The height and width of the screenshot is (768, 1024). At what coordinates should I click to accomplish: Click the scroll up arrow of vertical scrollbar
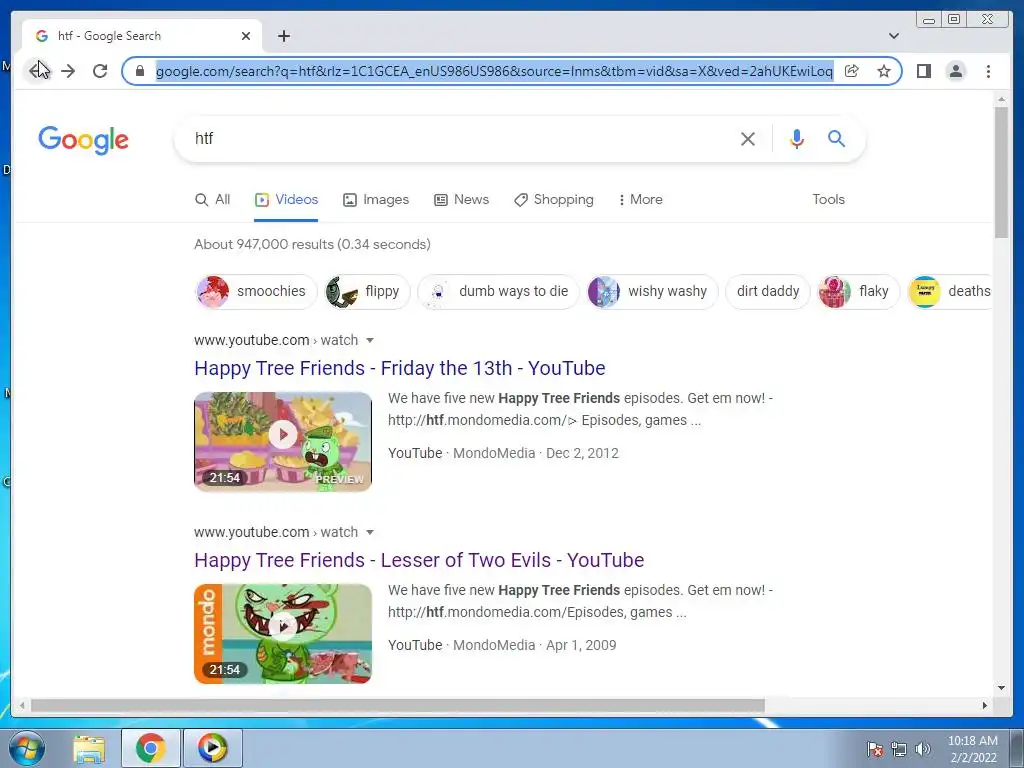(1001, 99)
